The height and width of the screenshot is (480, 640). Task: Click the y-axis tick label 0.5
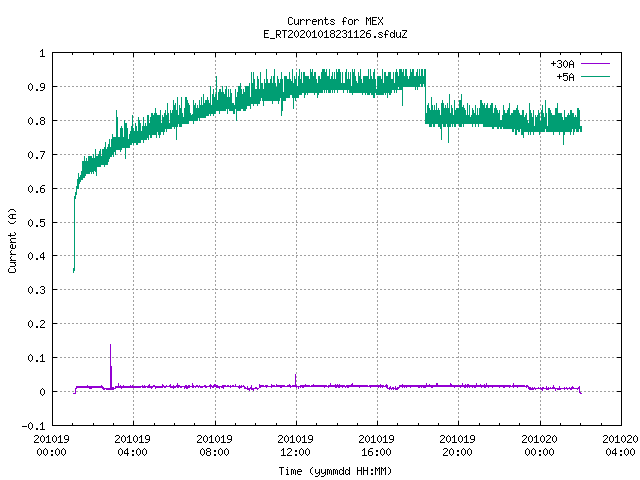pos(36,222)
